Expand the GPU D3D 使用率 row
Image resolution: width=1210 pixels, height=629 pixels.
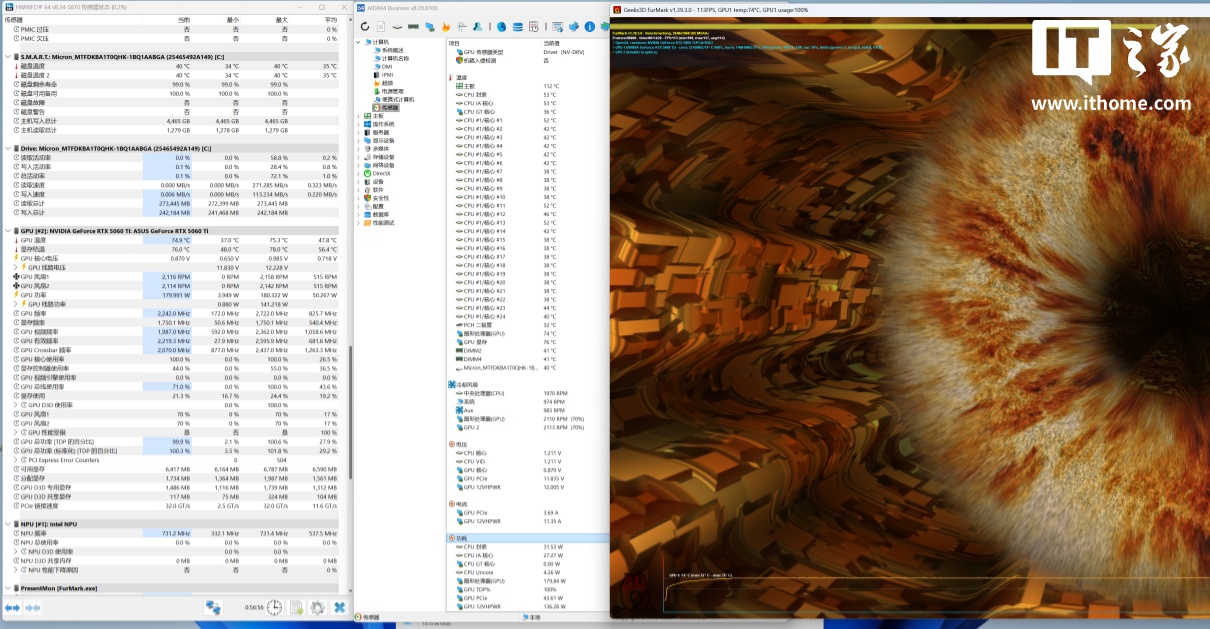pyautogui.click(x=15, y=405)
